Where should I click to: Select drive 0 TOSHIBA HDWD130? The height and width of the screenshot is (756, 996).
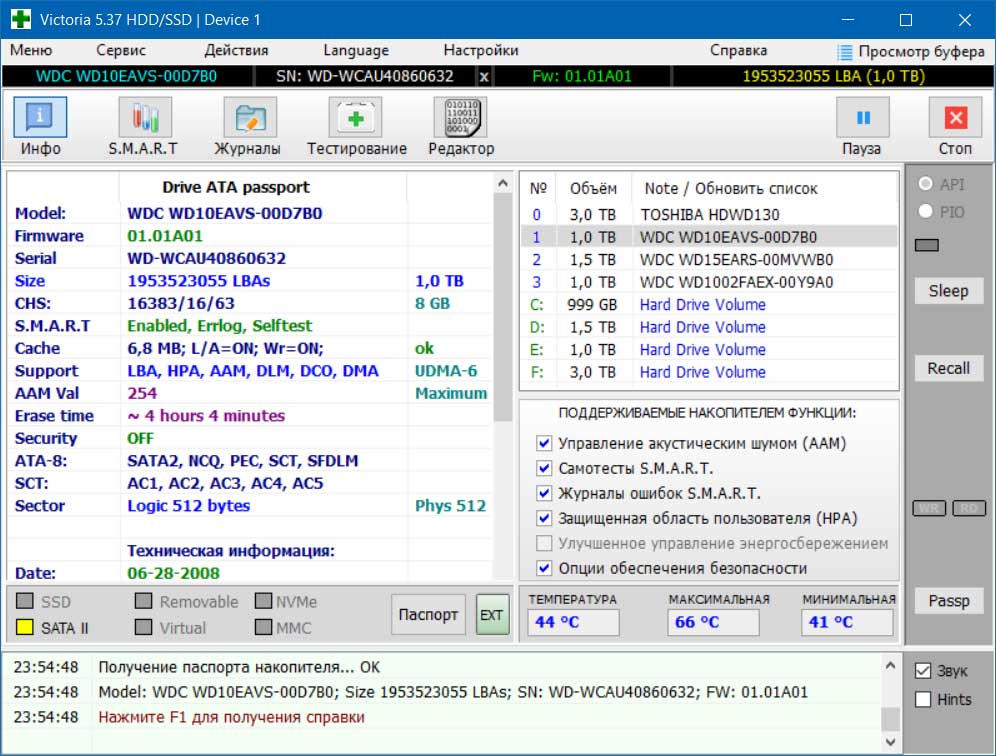tap(709, 215)
